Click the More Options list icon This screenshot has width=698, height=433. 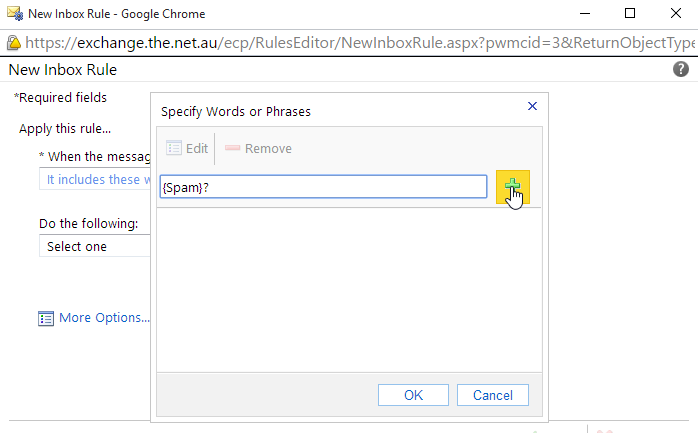point(46,319)
